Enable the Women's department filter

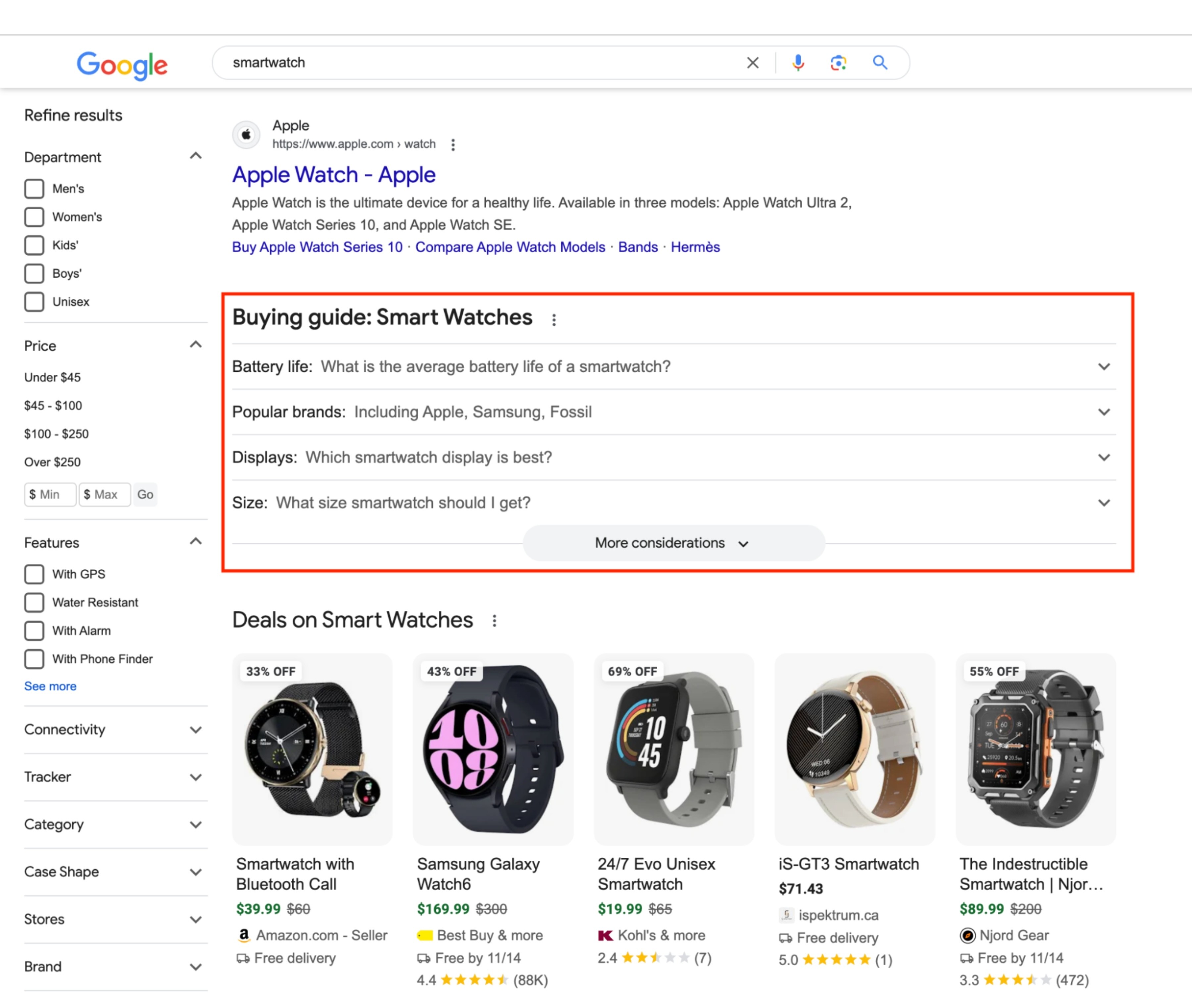tap(34, 216)
